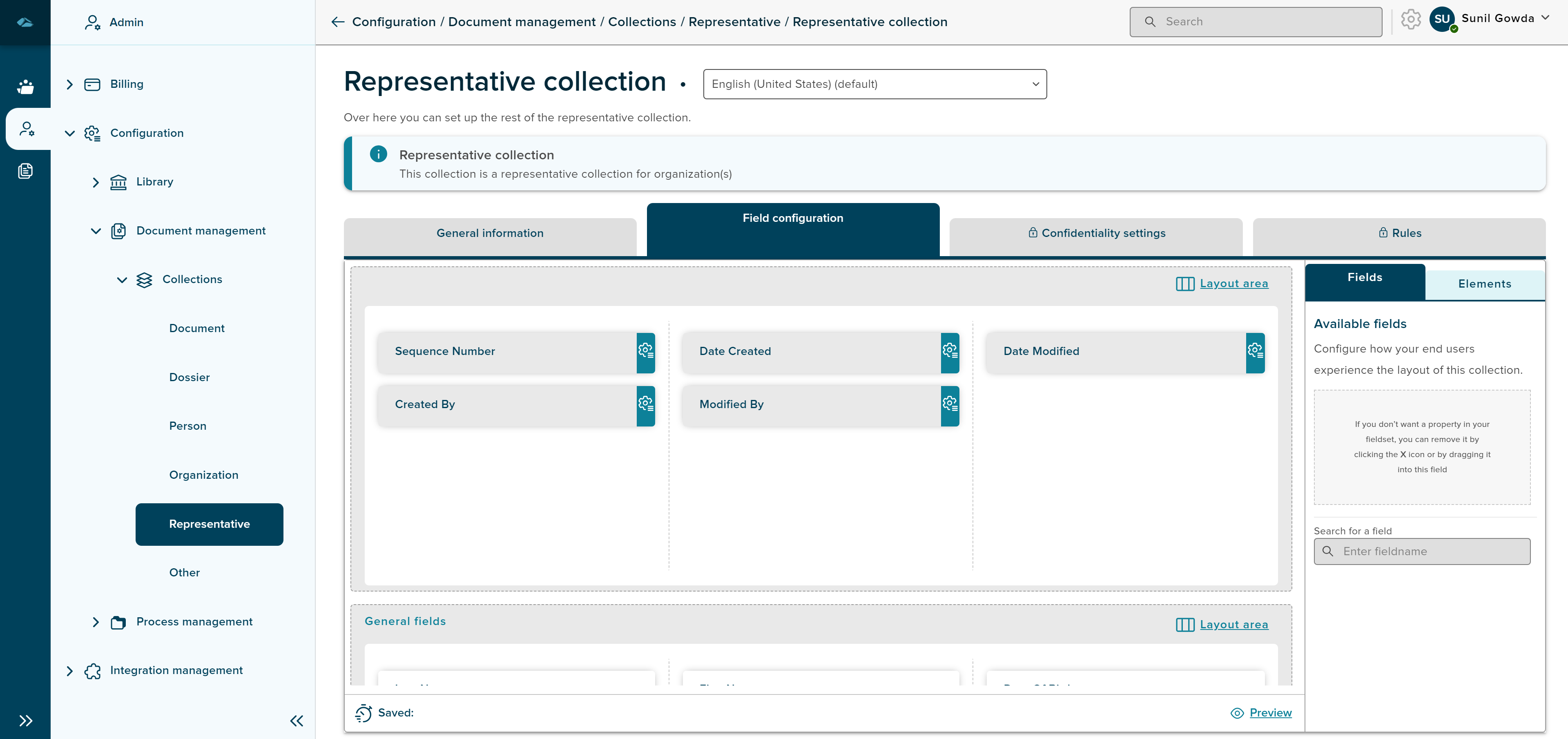Viewport: 1568px width, 739px height.
Task: Click the info icon in collection banner
Action: pos(378,154)
